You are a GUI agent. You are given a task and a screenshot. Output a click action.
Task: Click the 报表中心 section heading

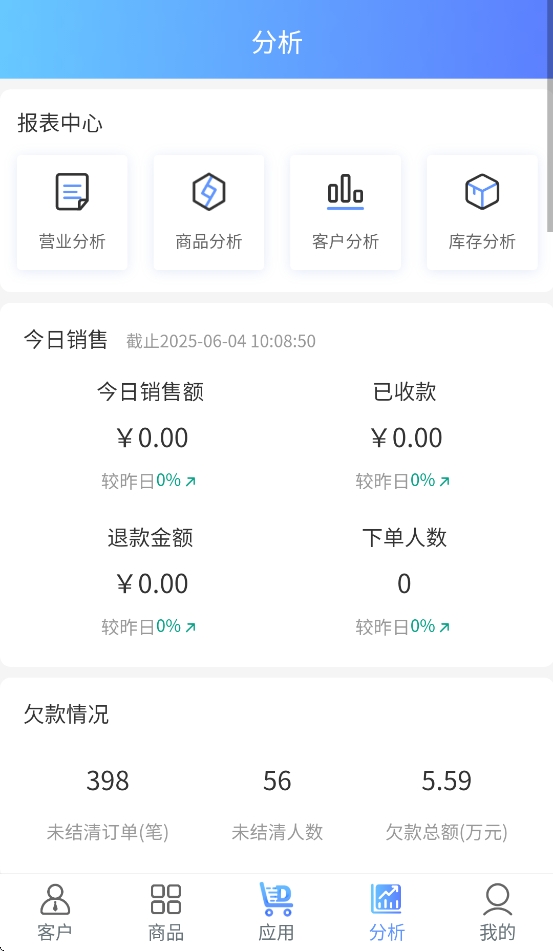(x=60, y=123)
